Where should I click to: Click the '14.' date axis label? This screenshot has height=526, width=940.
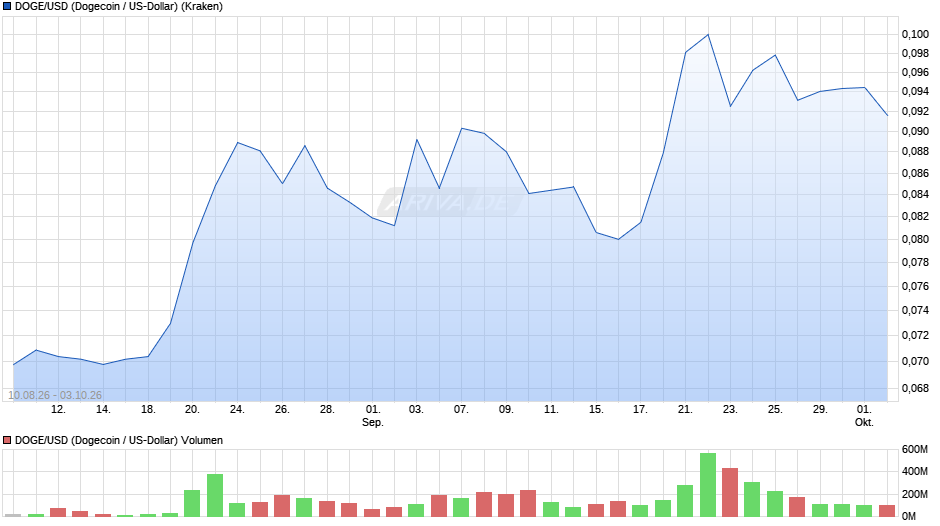click(x=103, y=409)
